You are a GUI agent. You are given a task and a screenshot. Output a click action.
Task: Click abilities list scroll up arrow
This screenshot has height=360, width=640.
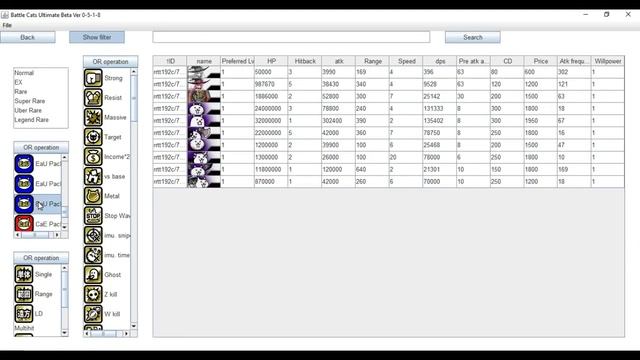134,71
